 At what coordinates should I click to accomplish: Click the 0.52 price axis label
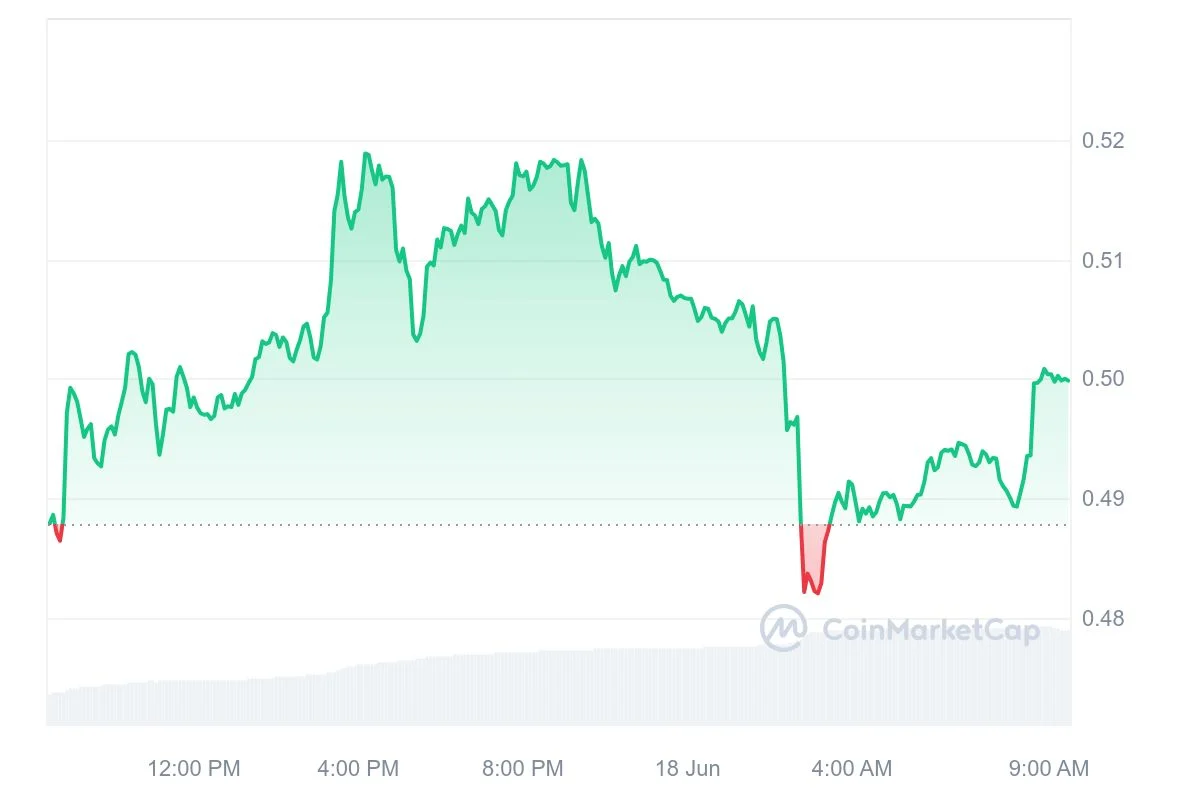tap(1103, 141)
